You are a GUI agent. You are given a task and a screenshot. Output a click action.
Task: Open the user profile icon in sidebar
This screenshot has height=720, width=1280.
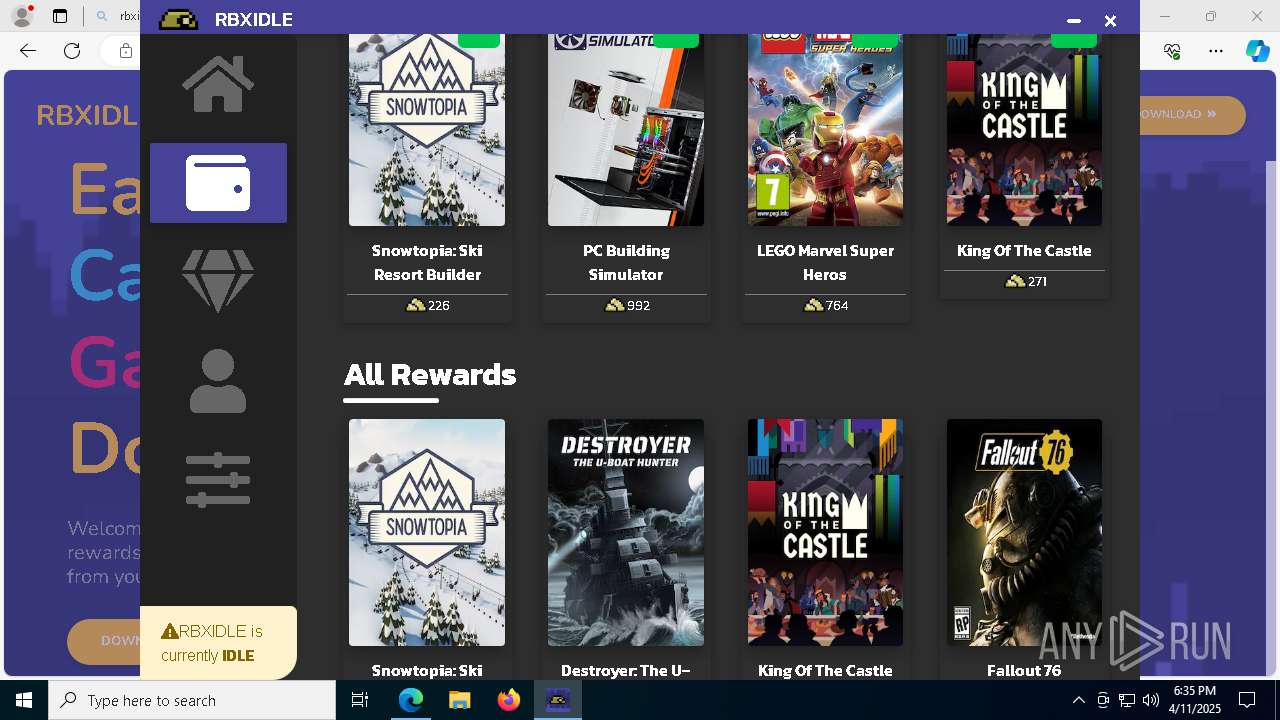218,381
